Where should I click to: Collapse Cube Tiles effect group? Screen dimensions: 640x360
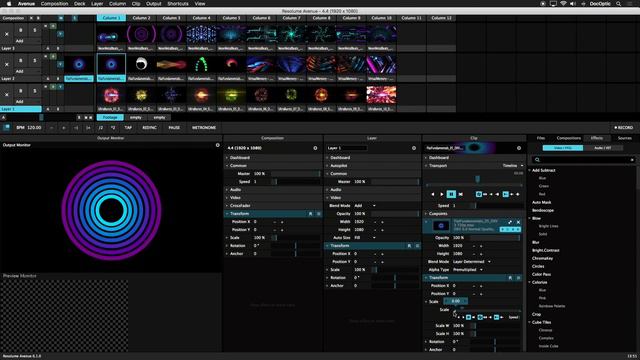coord(530,322)
